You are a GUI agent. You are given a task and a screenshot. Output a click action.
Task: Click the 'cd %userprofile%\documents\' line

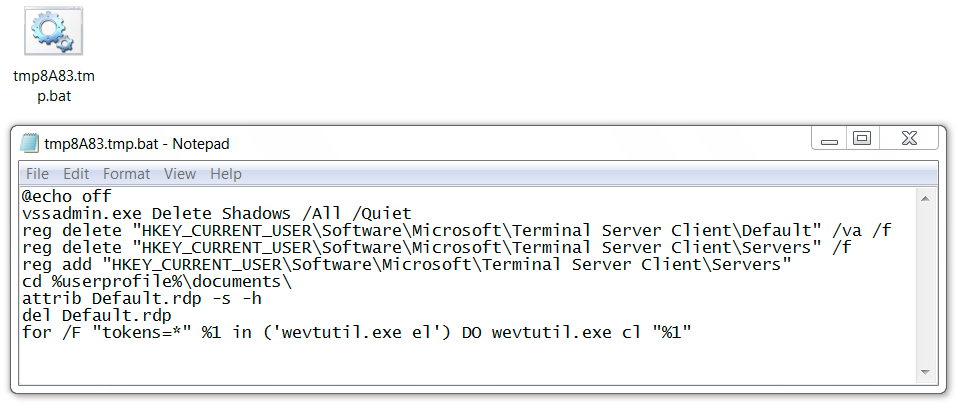click(157, 282)
